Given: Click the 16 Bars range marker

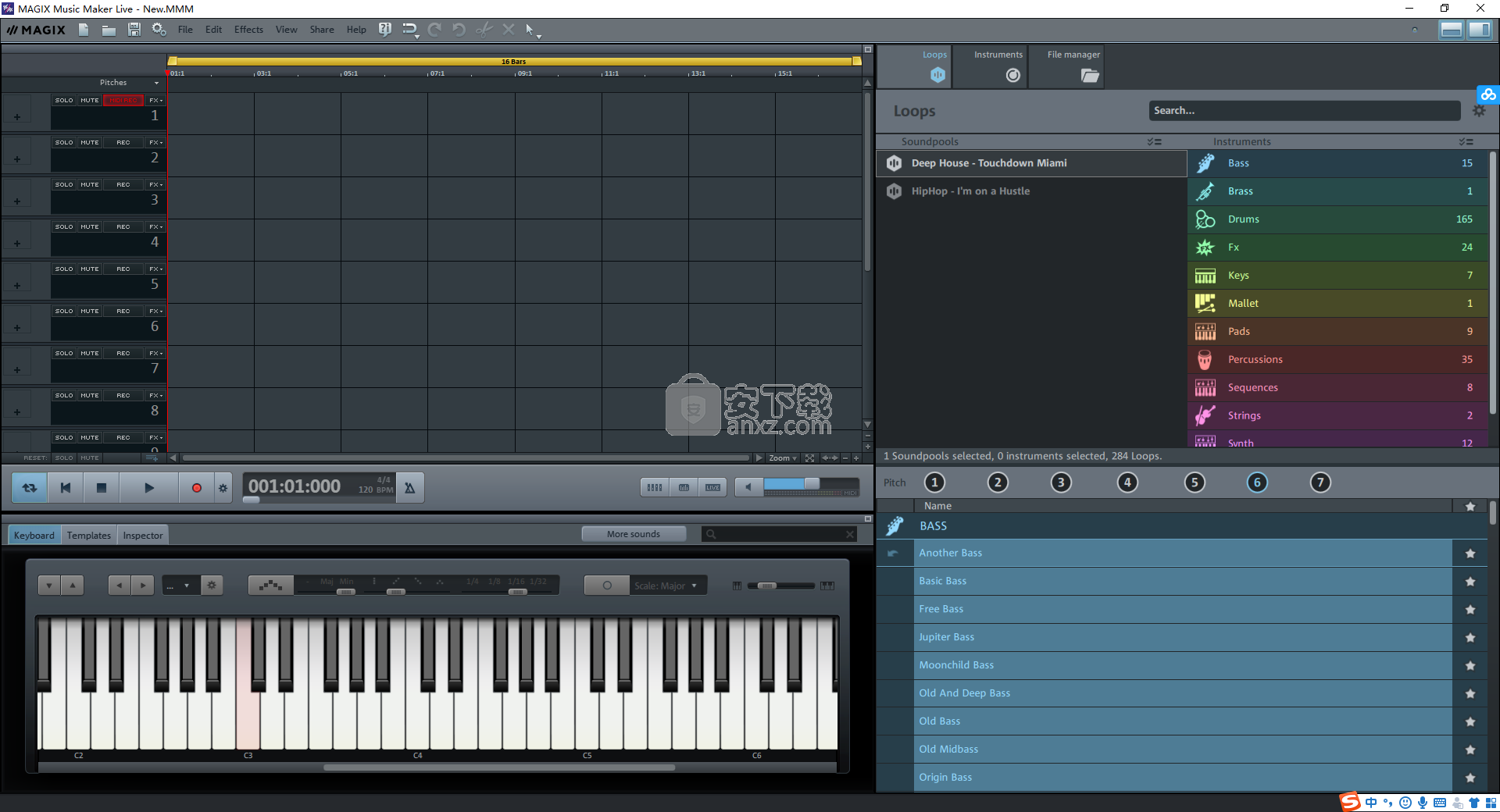Looking at the screenshot, I should pyautogui.click(x=514, y=61).
